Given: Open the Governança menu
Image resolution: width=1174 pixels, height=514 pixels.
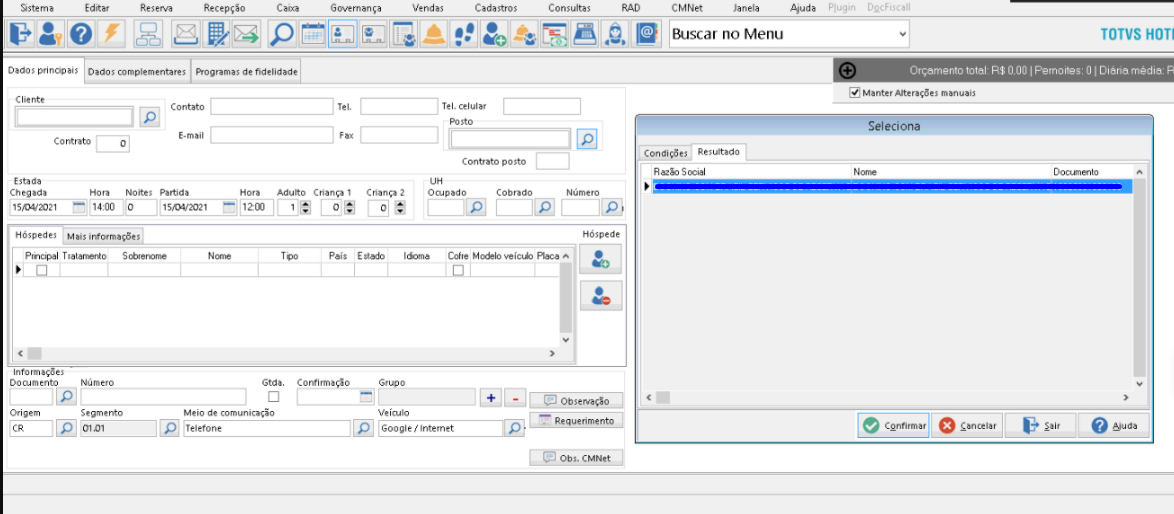Looking at the screenshot, I should pyautogui.click(x=356, y=8).
